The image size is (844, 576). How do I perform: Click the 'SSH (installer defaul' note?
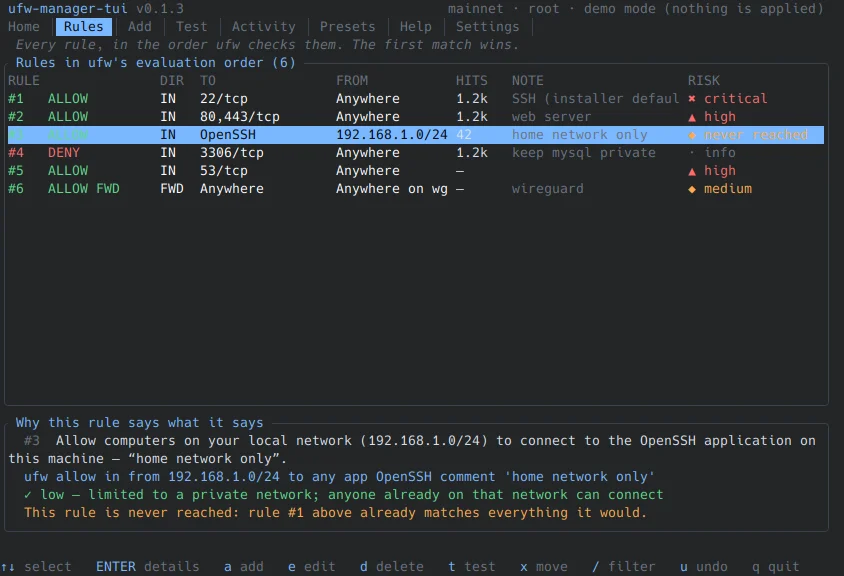(595, 99)
